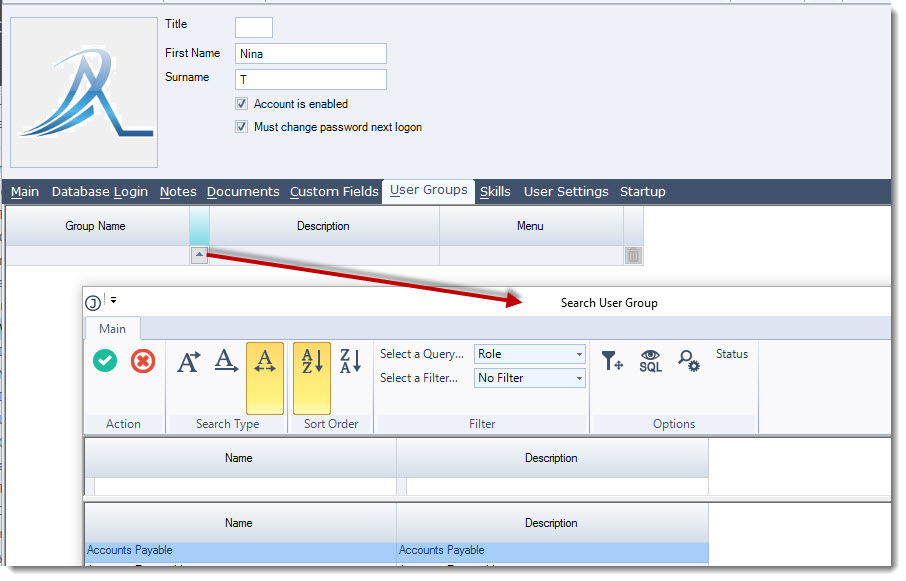This screenshot has width=906, height=581.
Task: Select the 'starts with' search type icon
Action: pos(188,362)
